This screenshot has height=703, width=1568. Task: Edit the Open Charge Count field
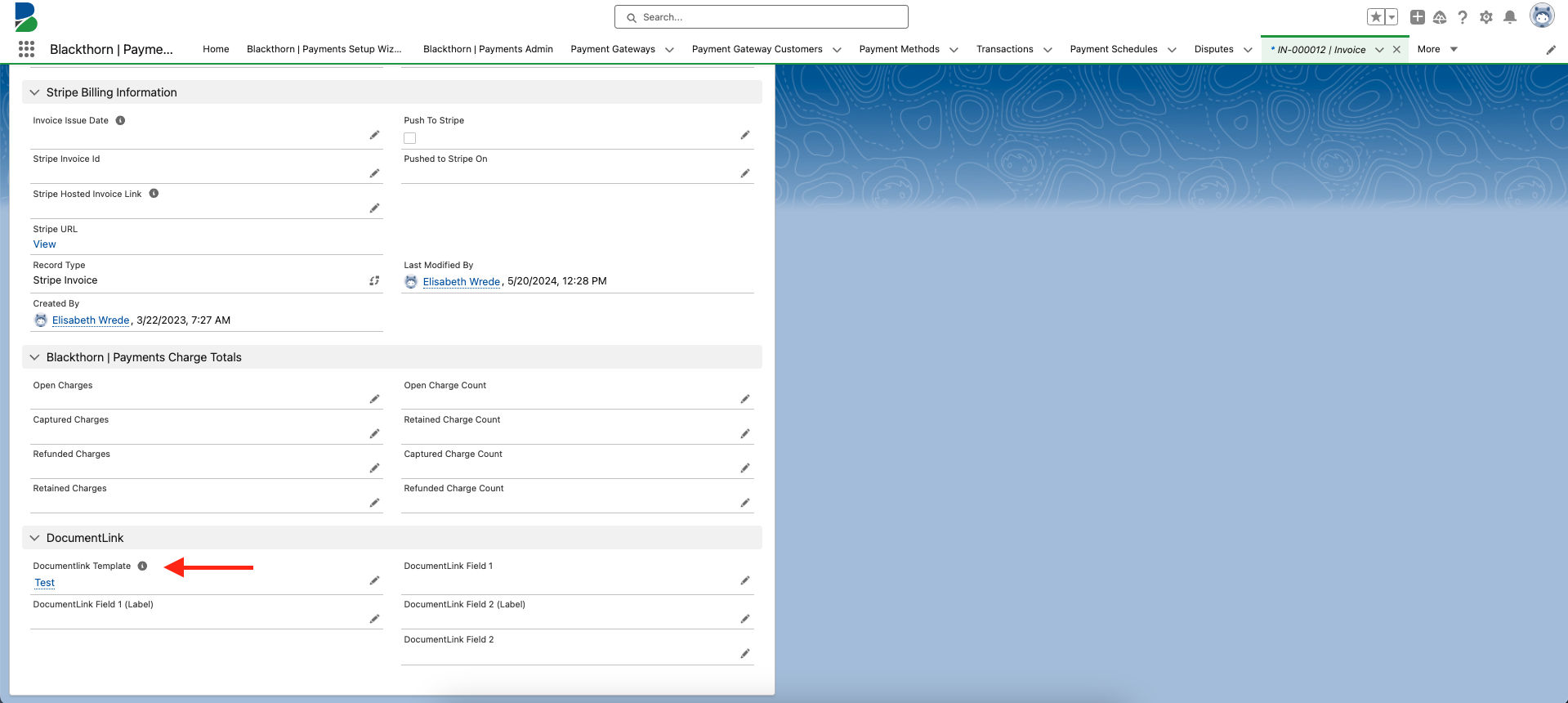(x=745, y=399)
